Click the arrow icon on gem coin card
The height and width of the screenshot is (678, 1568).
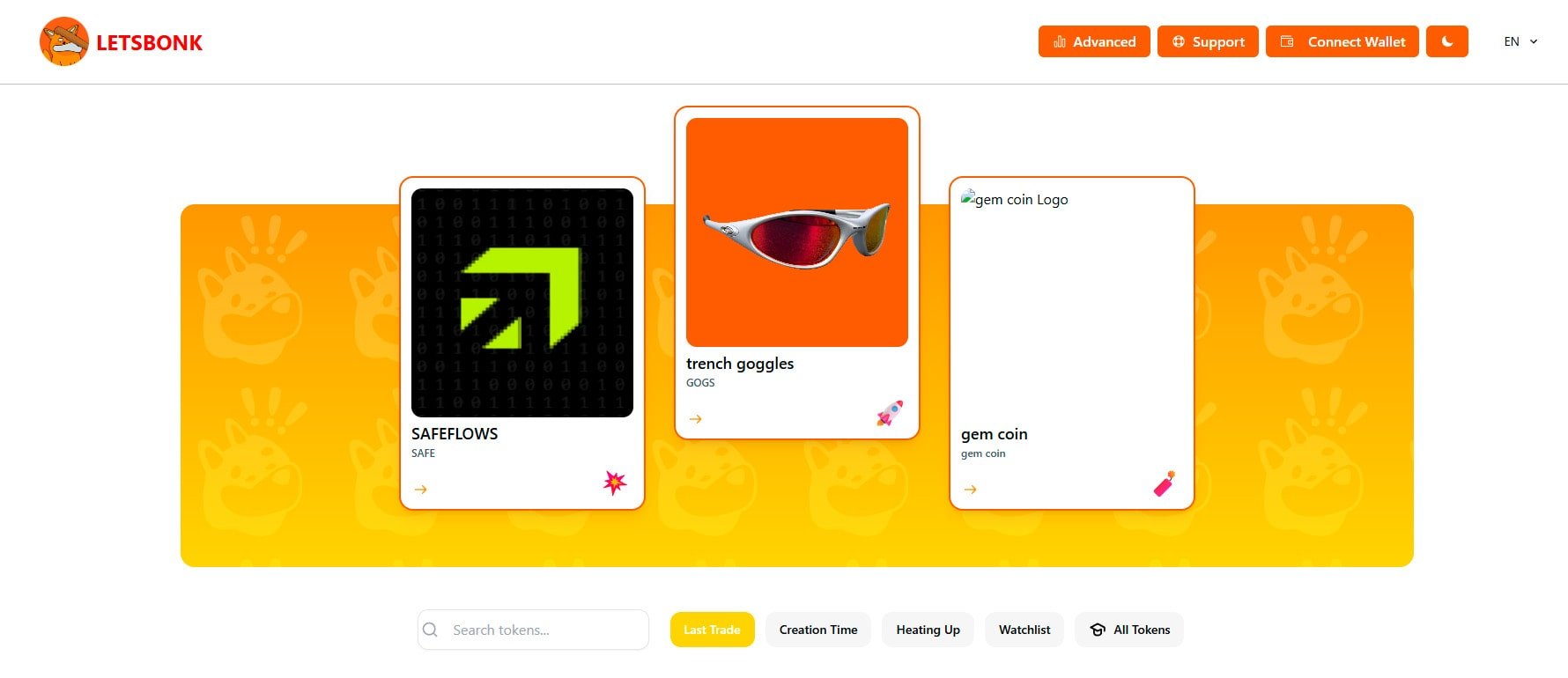coord(971,490)
